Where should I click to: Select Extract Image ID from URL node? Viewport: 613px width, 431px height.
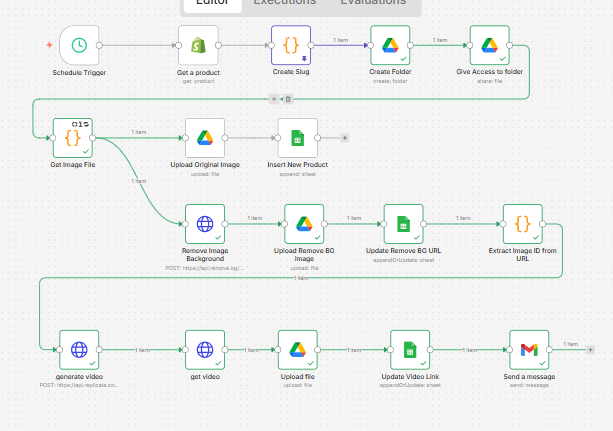coord(522,224)
